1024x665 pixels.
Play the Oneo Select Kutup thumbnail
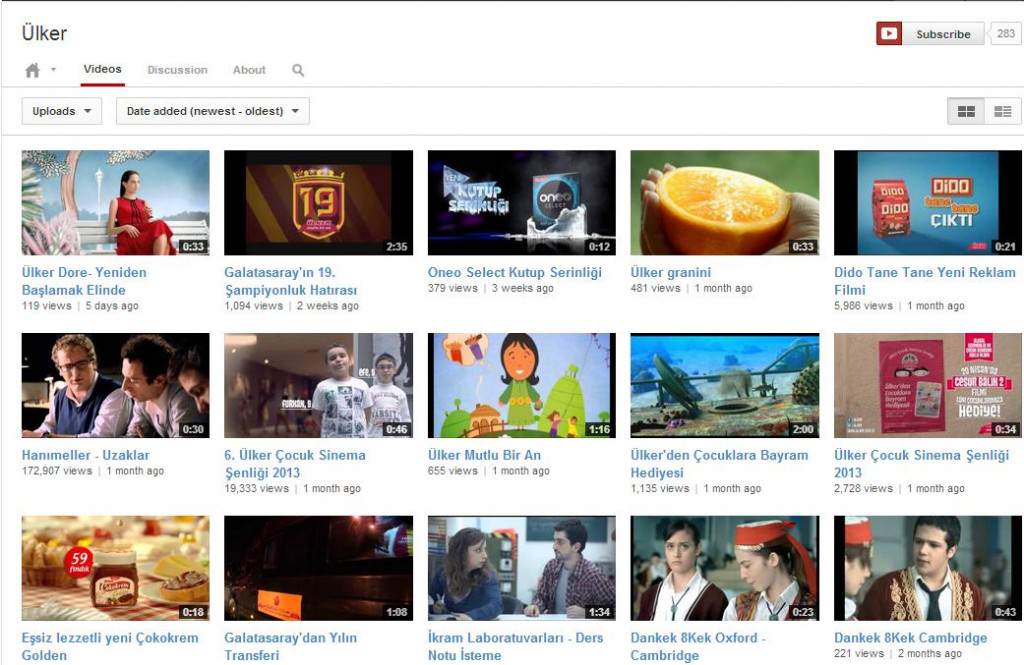coord(522,203)
